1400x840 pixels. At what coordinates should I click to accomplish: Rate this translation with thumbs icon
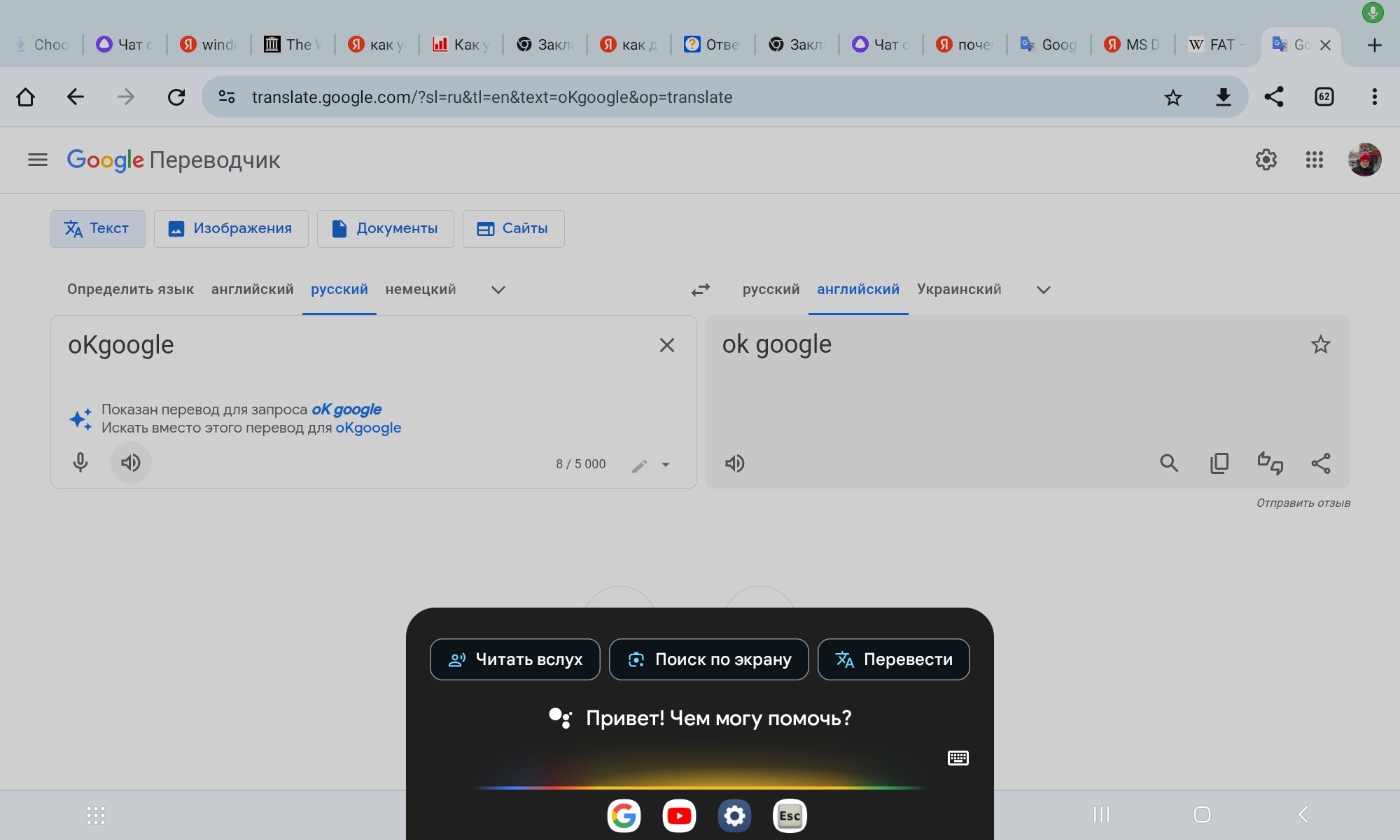point(1270,463)
